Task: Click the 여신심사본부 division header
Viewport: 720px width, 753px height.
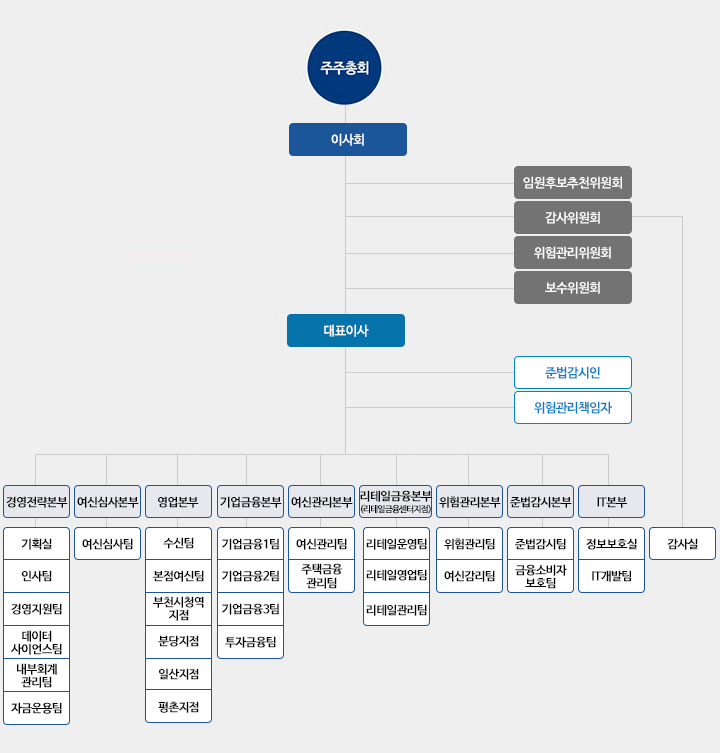Action: (108, 502)
